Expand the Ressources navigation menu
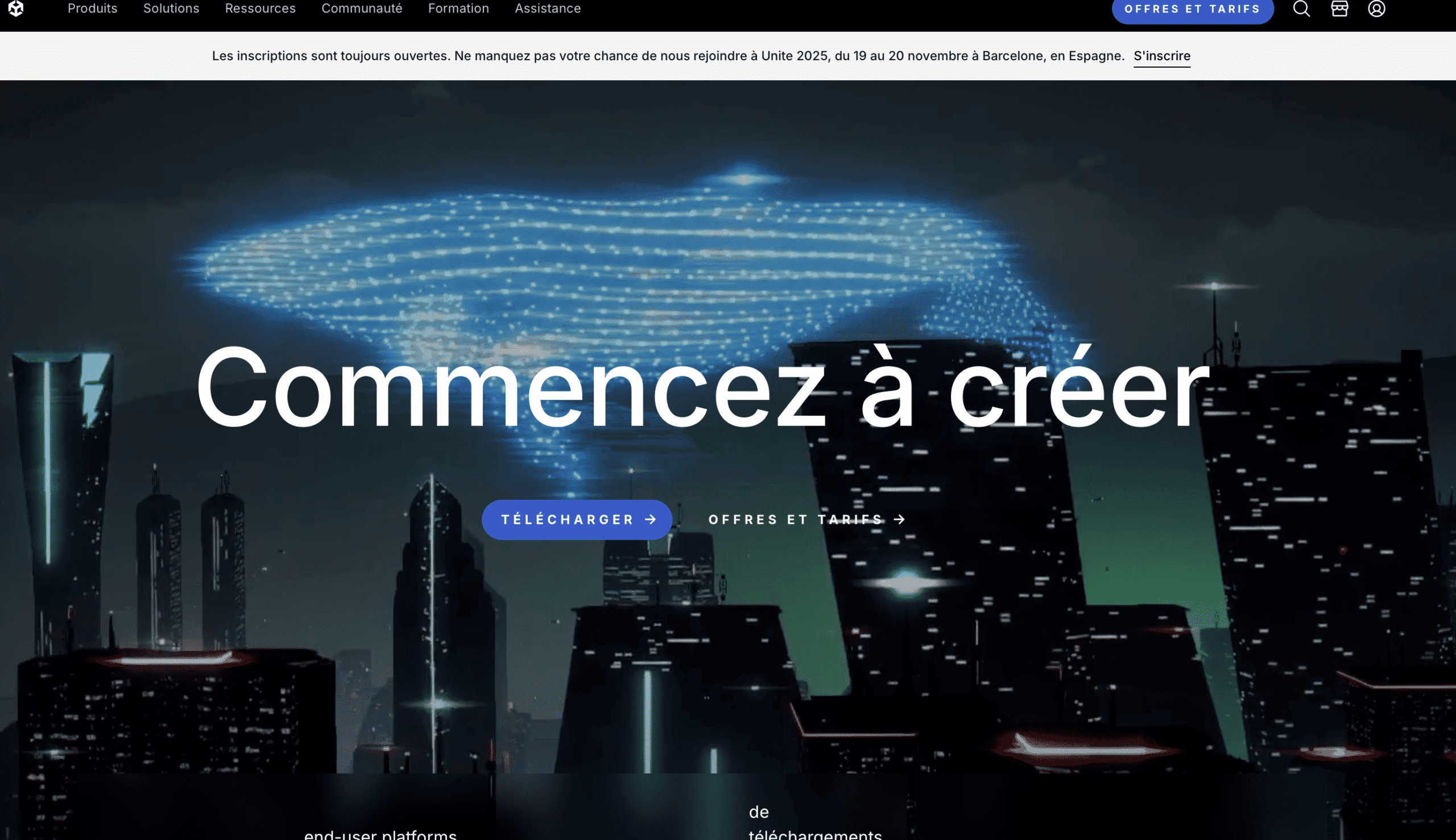Image resolution: width=1456 pixels, height=840 pixels. point(260,9)
